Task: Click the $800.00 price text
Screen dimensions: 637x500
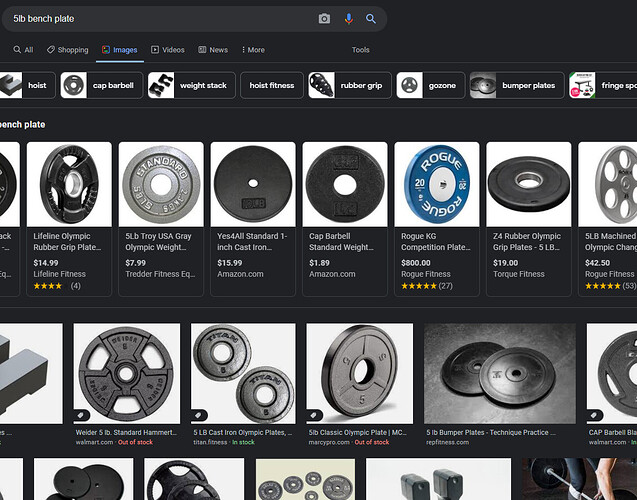Action: (416, 263)
